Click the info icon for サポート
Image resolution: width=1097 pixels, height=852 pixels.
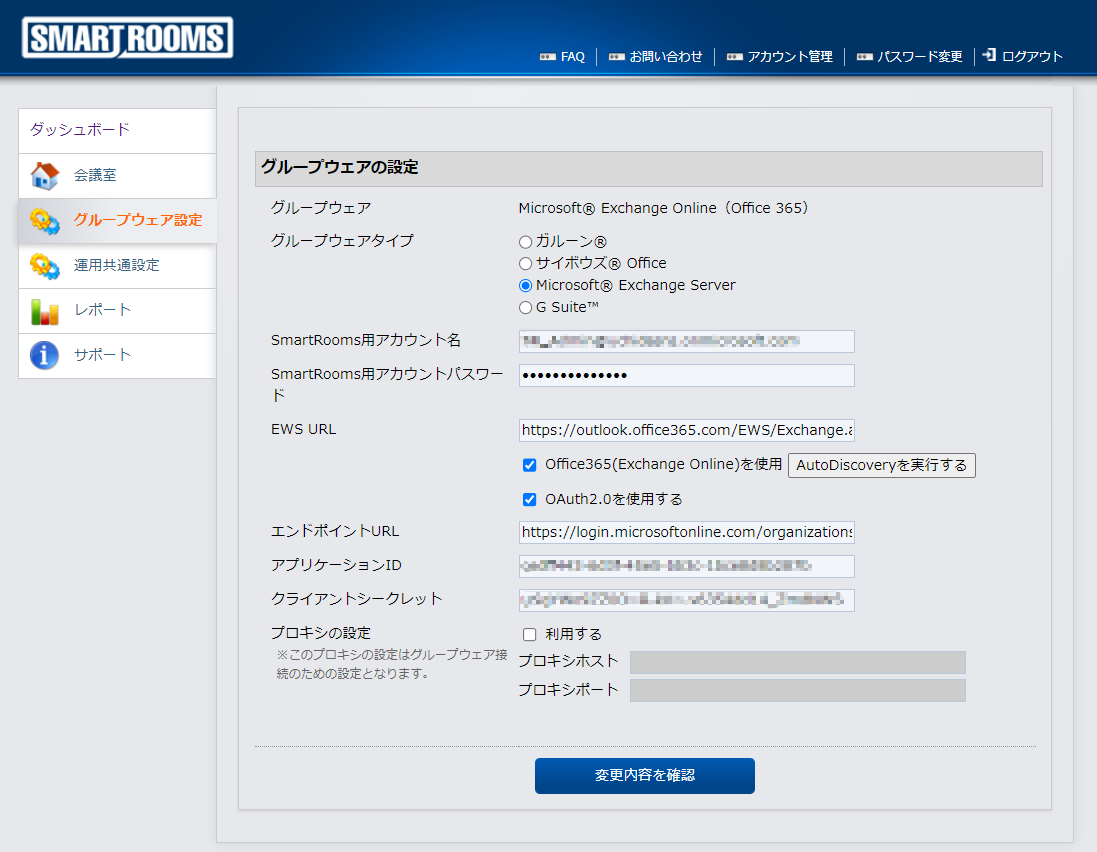click(45, 356)
